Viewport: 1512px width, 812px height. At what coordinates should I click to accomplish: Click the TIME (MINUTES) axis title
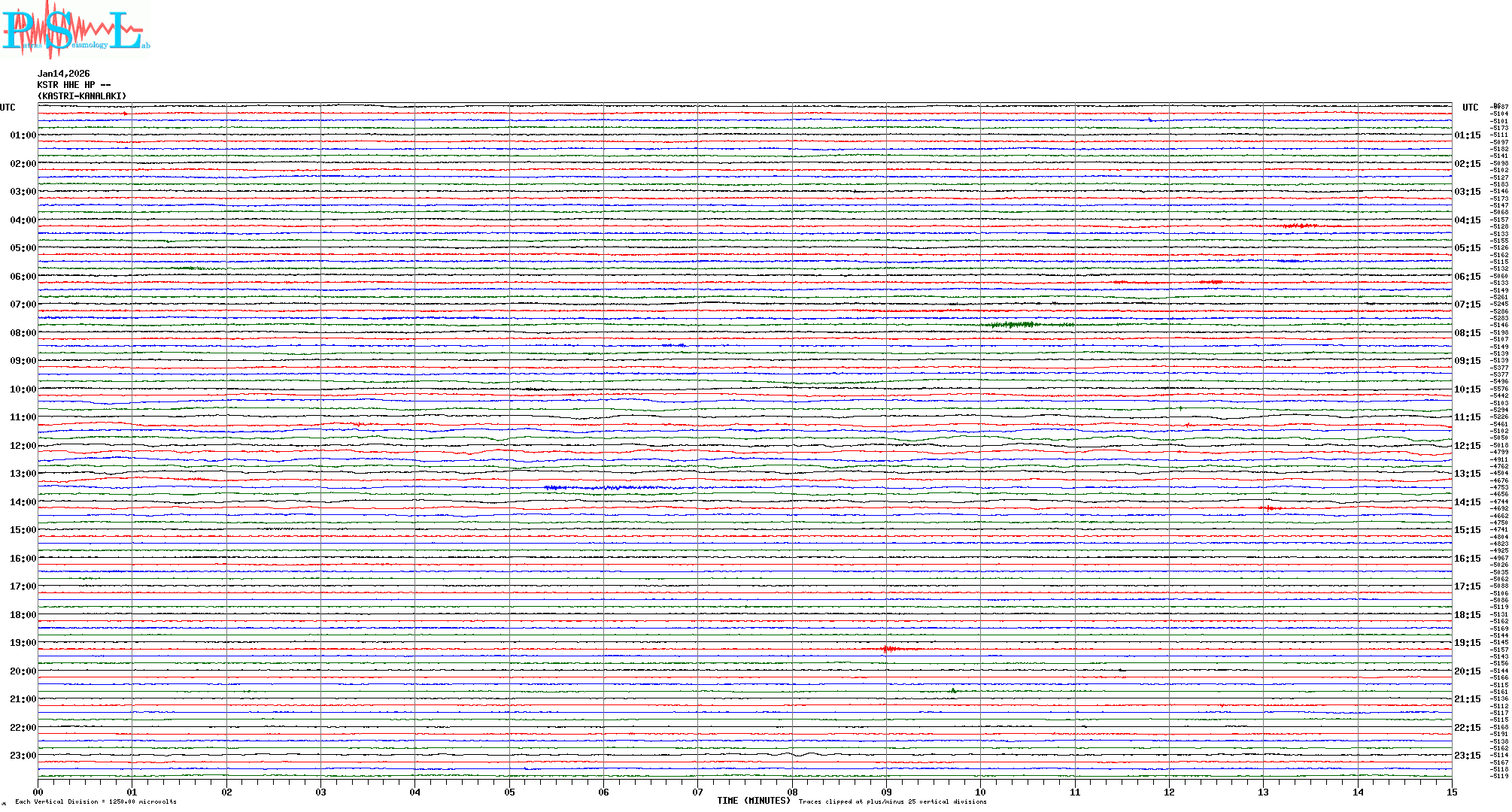click(753, 801)
